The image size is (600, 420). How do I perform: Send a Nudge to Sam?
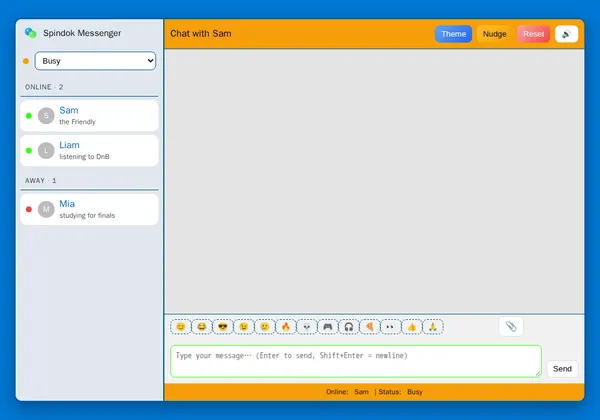(x=494, y=34)
